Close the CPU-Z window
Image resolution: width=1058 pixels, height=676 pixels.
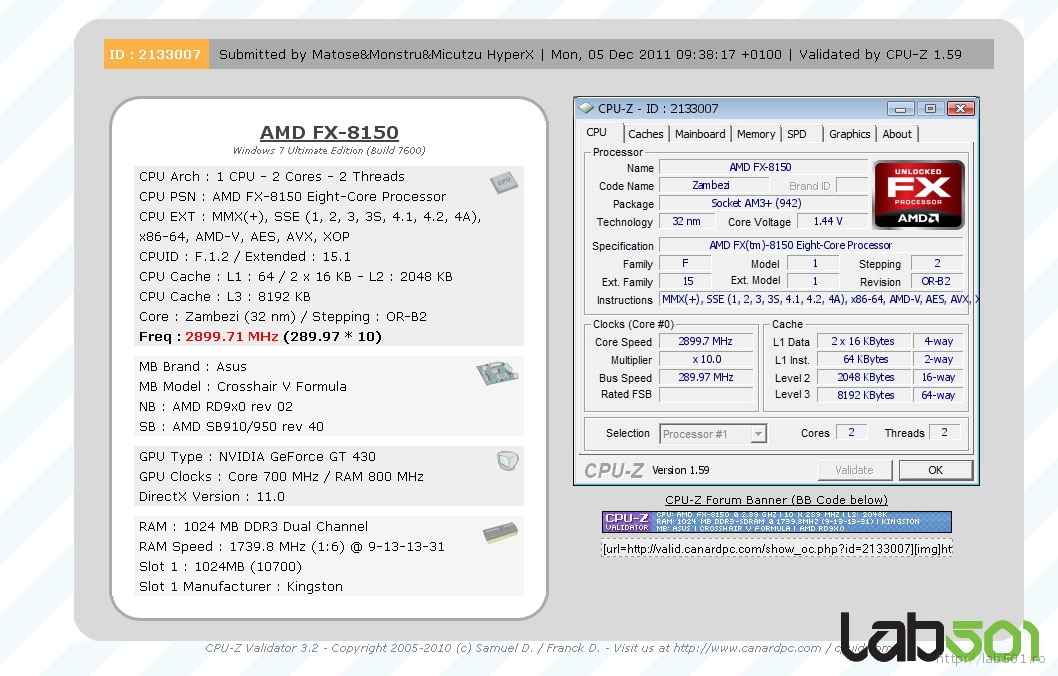pos(960,108)
